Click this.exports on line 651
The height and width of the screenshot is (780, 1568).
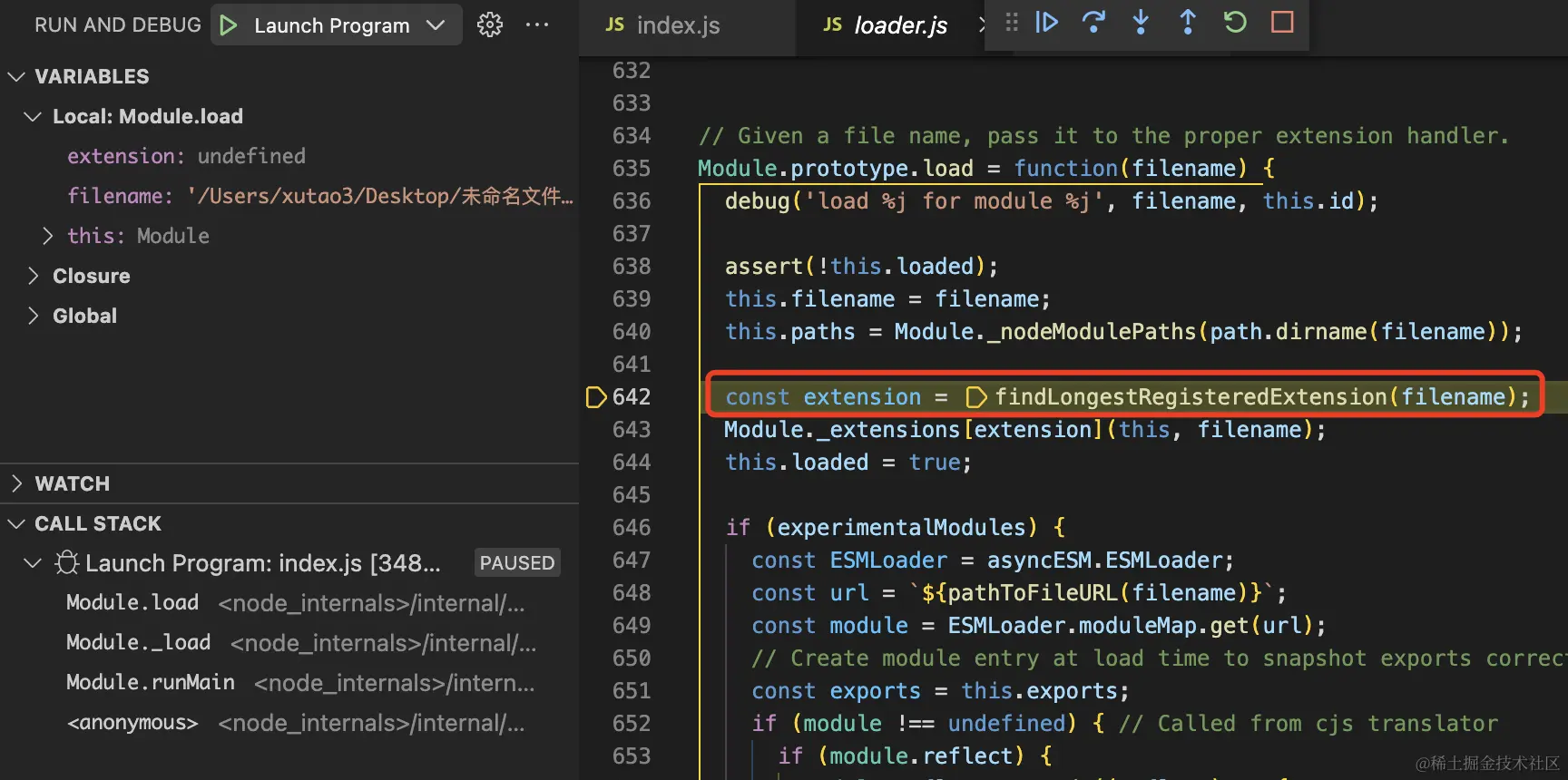point(1039,691)
